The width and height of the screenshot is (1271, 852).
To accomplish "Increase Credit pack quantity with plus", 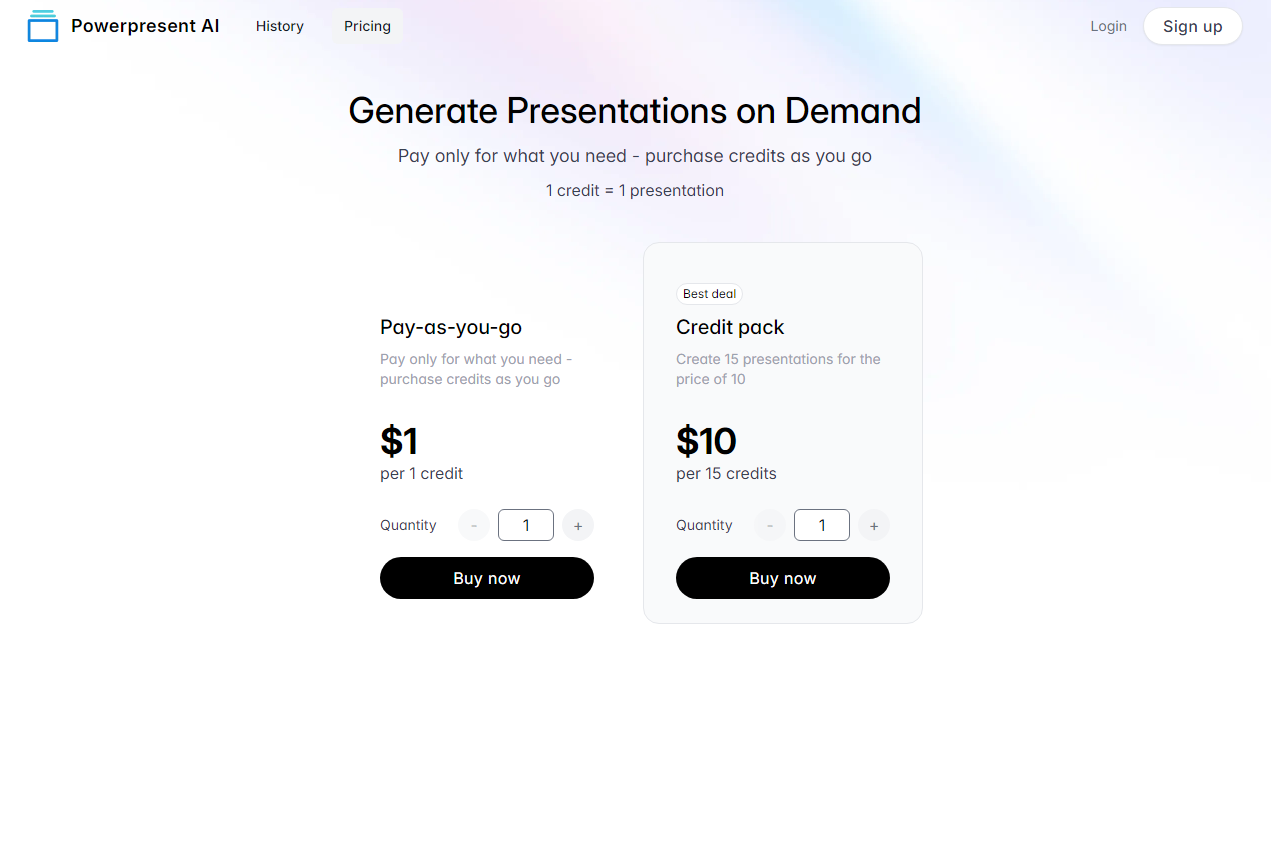I will pyautogui.click(x=874, y=525).
